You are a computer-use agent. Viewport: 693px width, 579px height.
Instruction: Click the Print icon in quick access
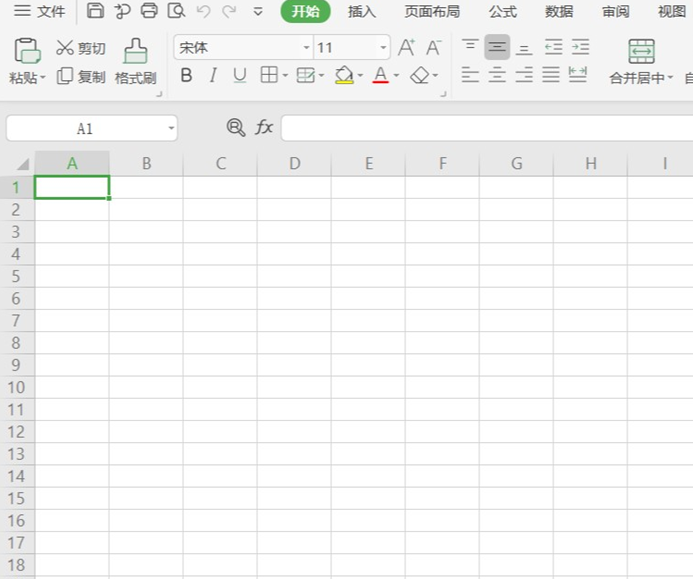(x=149, y=11)
